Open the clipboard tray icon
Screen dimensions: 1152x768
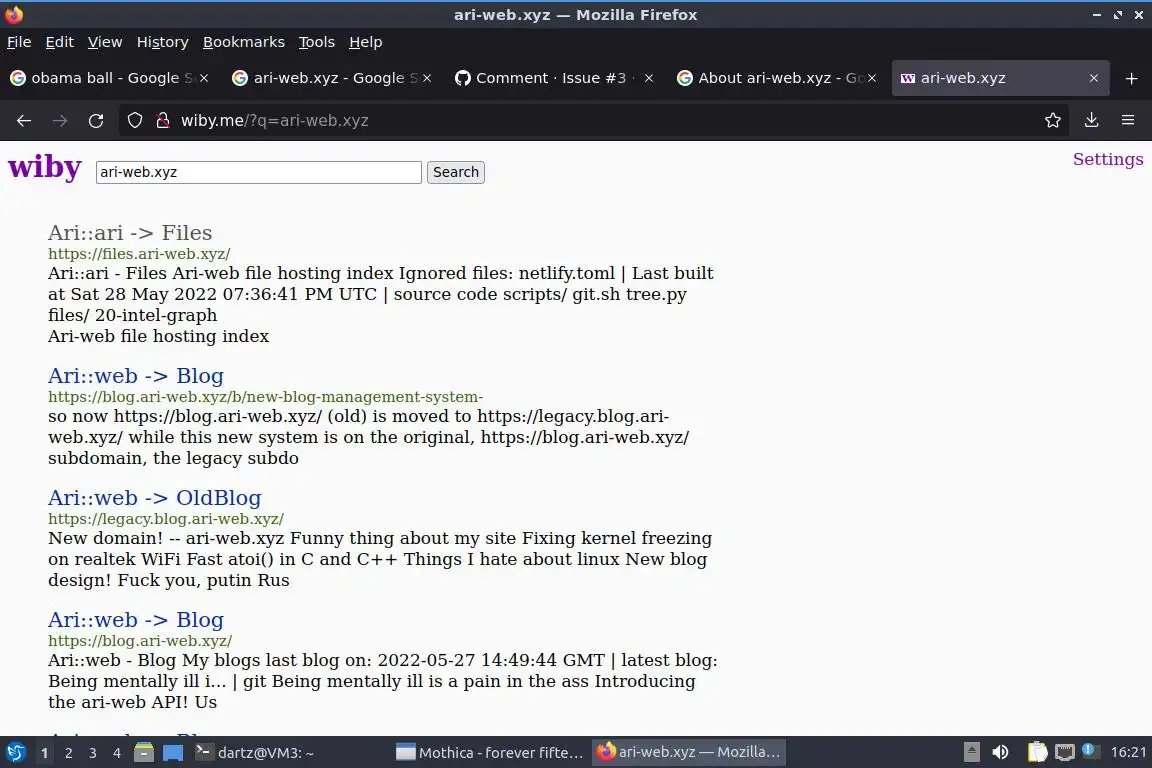[1037, 752]
